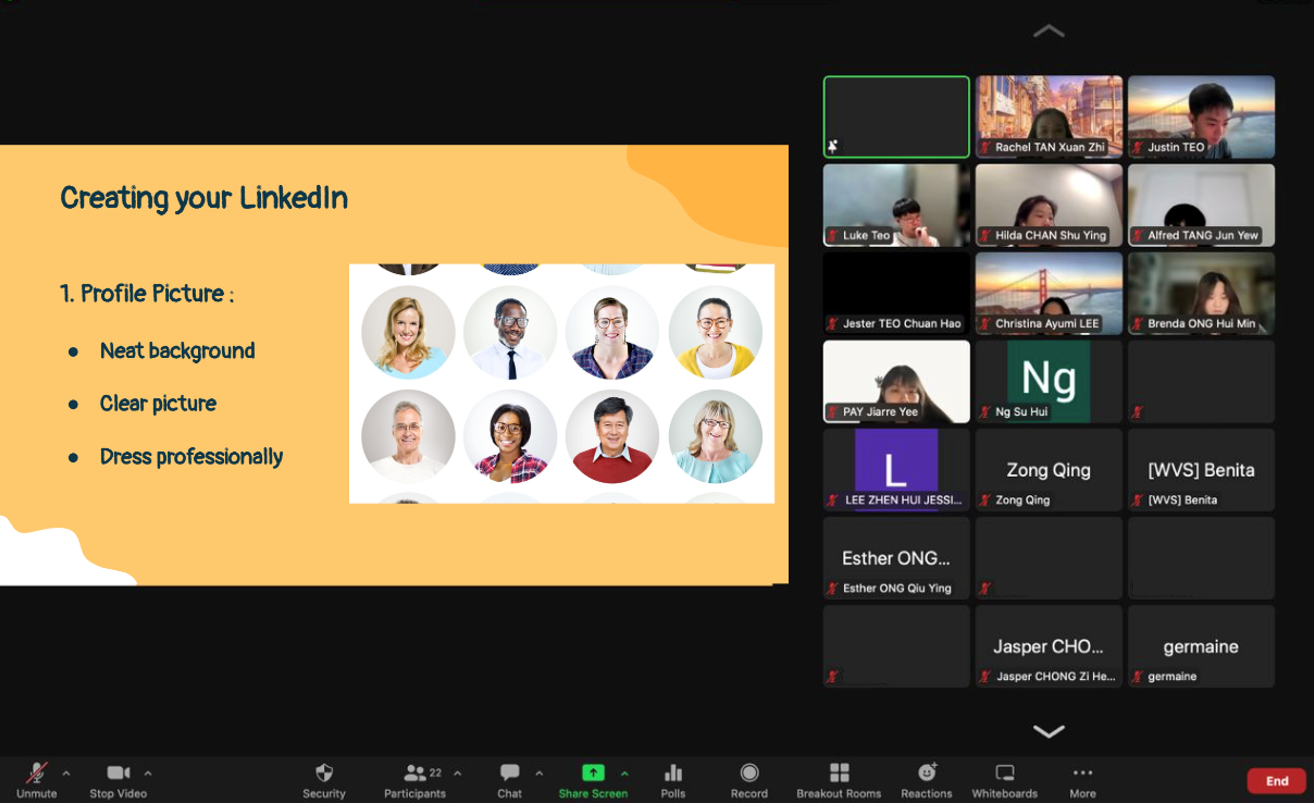Show previous gallery page up chevron

coord(1048,31)
